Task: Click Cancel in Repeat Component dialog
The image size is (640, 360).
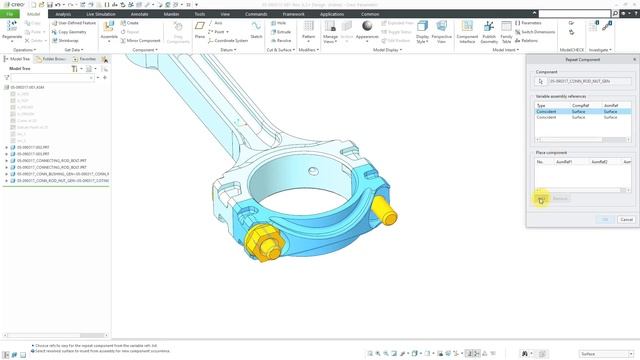Action: coord(626,220)
